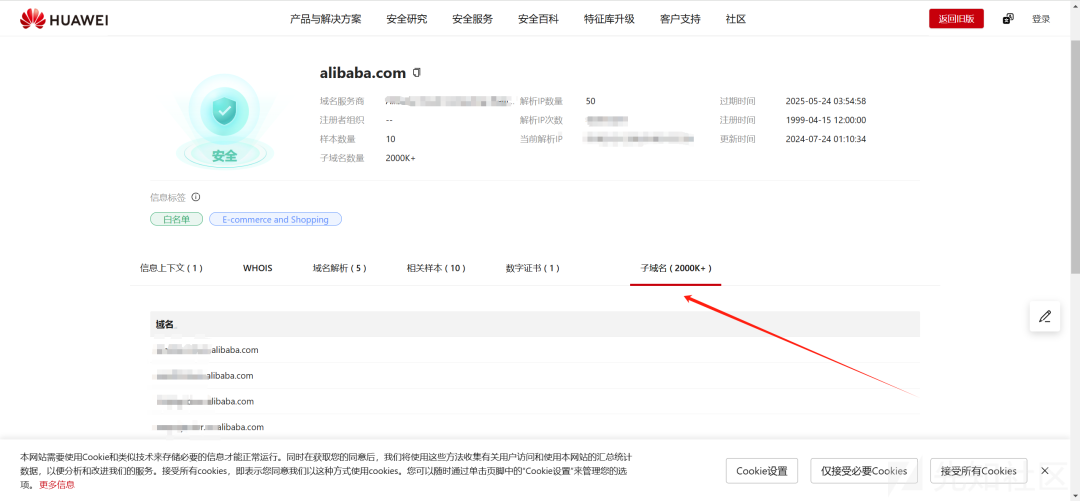Open the 安全研究 menu
1080x501 pixels.
click(406, 19)
